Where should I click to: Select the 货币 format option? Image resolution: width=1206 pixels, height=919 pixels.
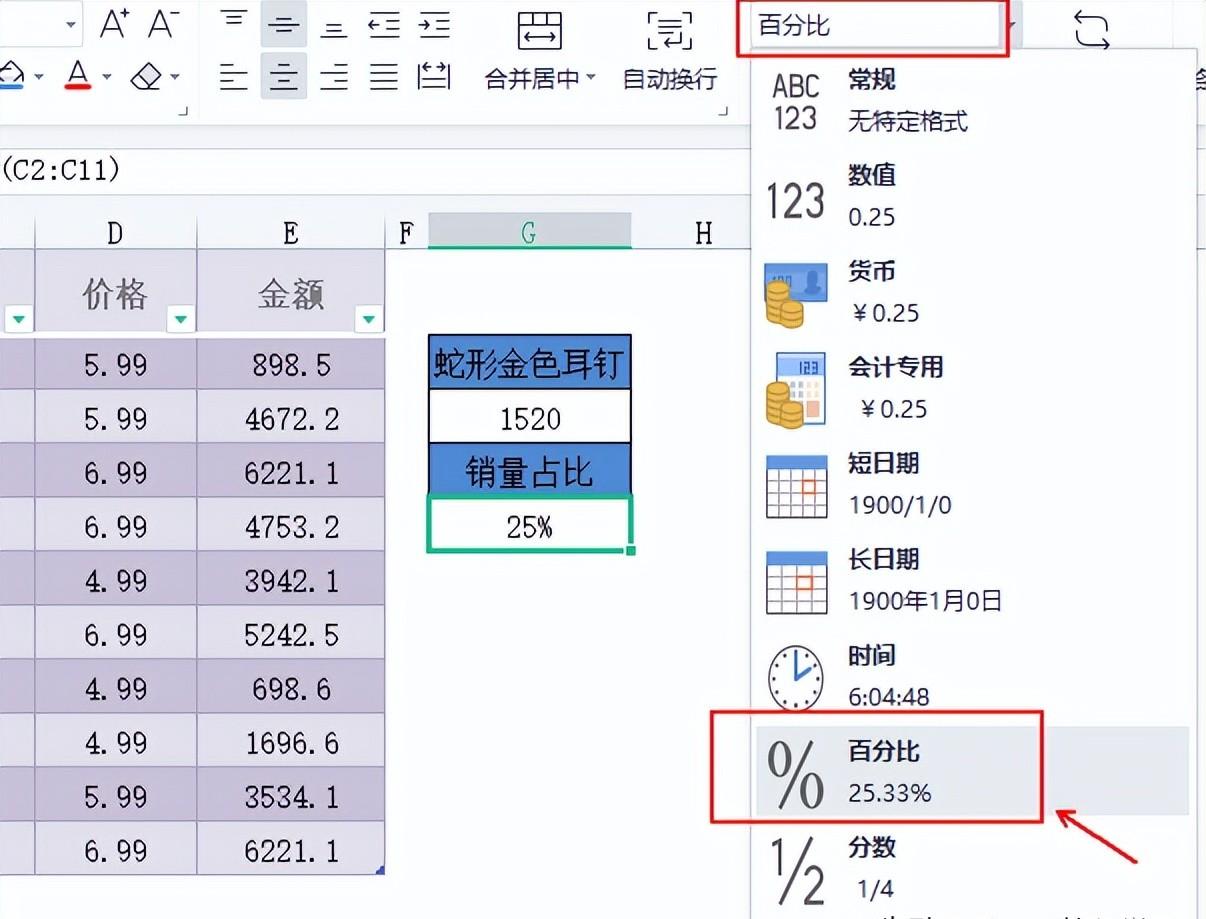point(973,293)
